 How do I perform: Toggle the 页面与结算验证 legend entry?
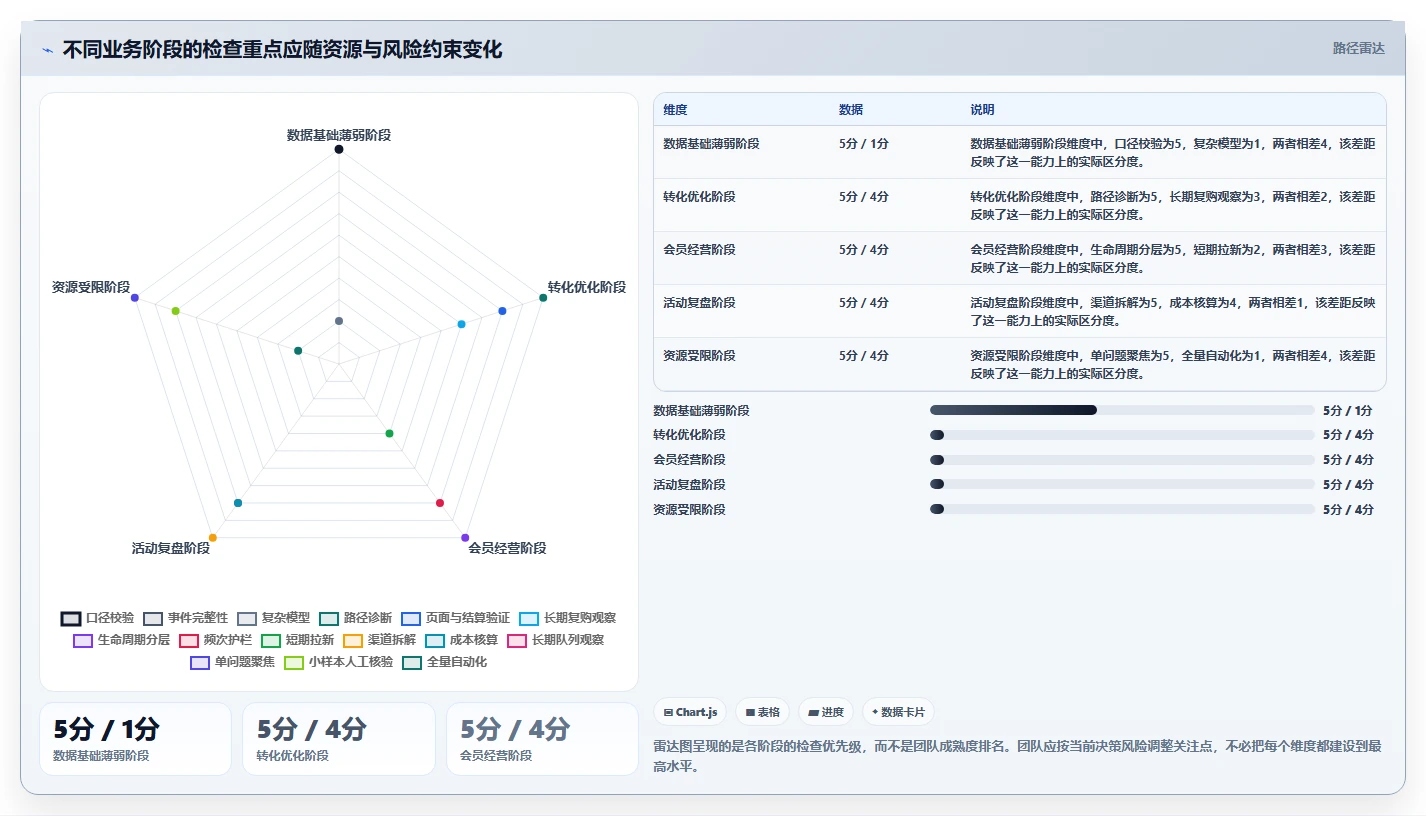coord(455,618)
